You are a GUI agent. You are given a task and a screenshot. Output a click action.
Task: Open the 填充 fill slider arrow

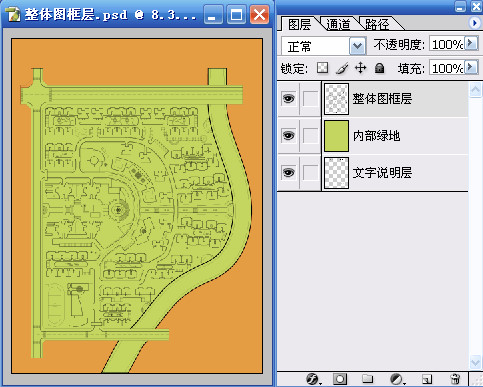click(471, 67)
